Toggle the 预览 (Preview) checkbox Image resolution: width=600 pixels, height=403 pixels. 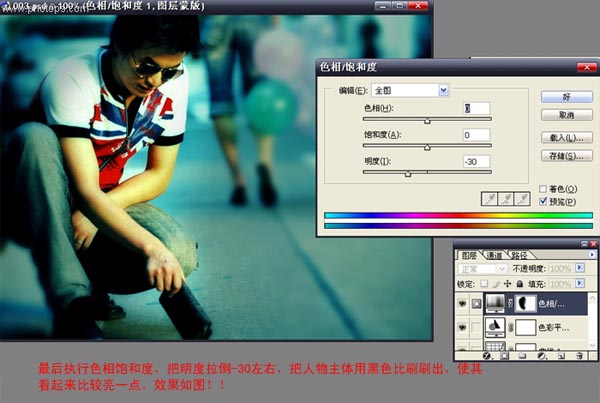pyautogui.click(x=544, y=200)
